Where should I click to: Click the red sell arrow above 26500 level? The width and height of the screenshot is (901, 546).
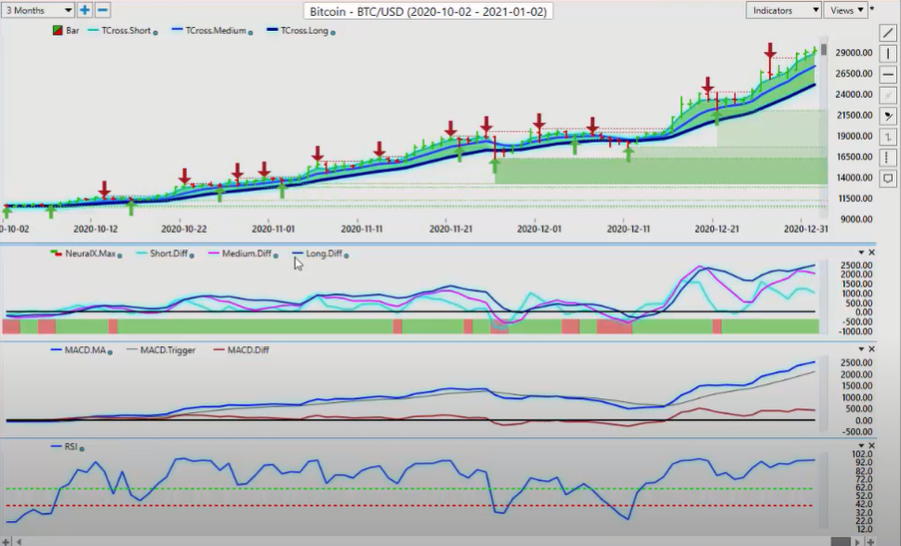point(770,51)
